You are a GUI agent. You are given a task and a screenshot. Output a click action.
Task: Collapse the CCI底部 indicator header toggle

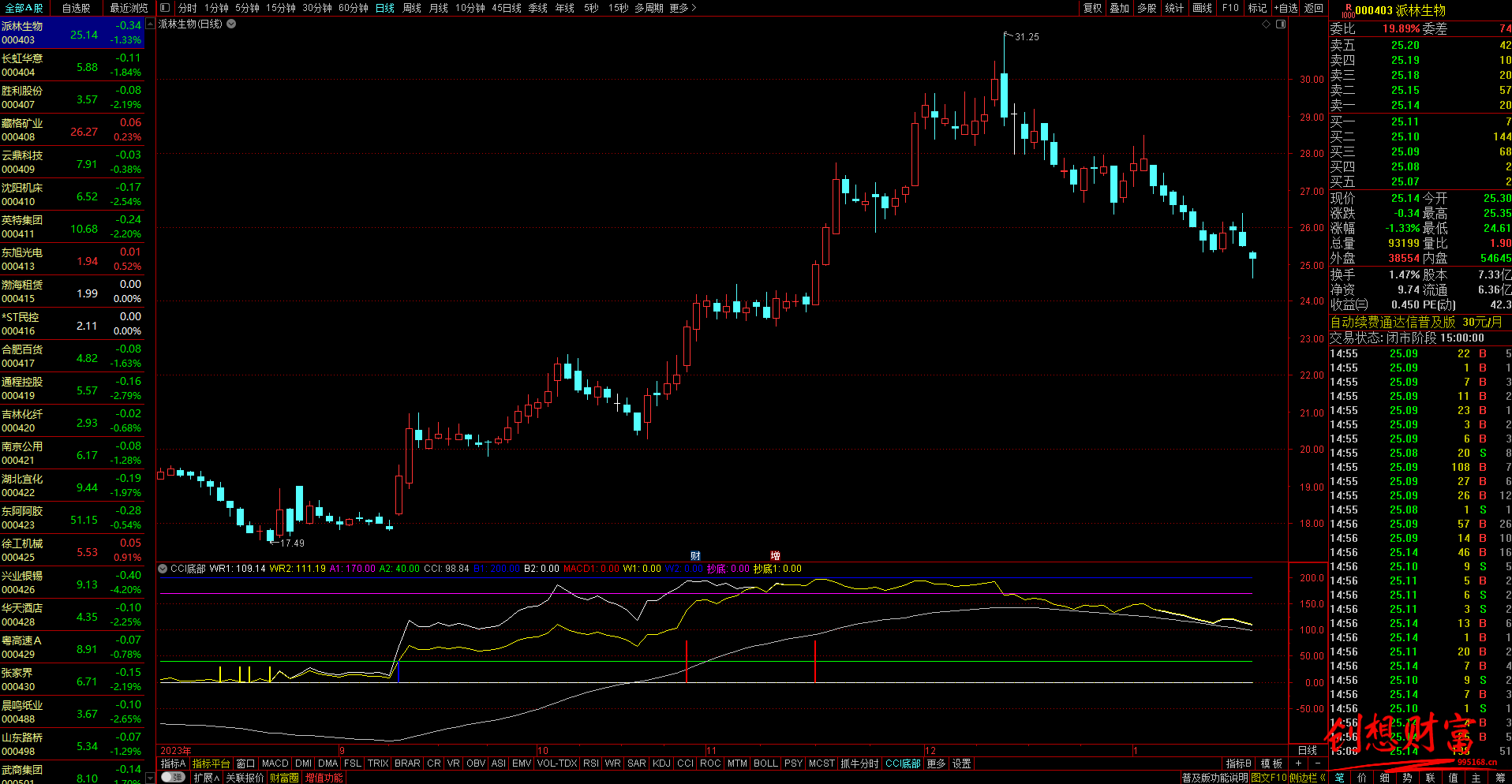[x=163, y=569]
